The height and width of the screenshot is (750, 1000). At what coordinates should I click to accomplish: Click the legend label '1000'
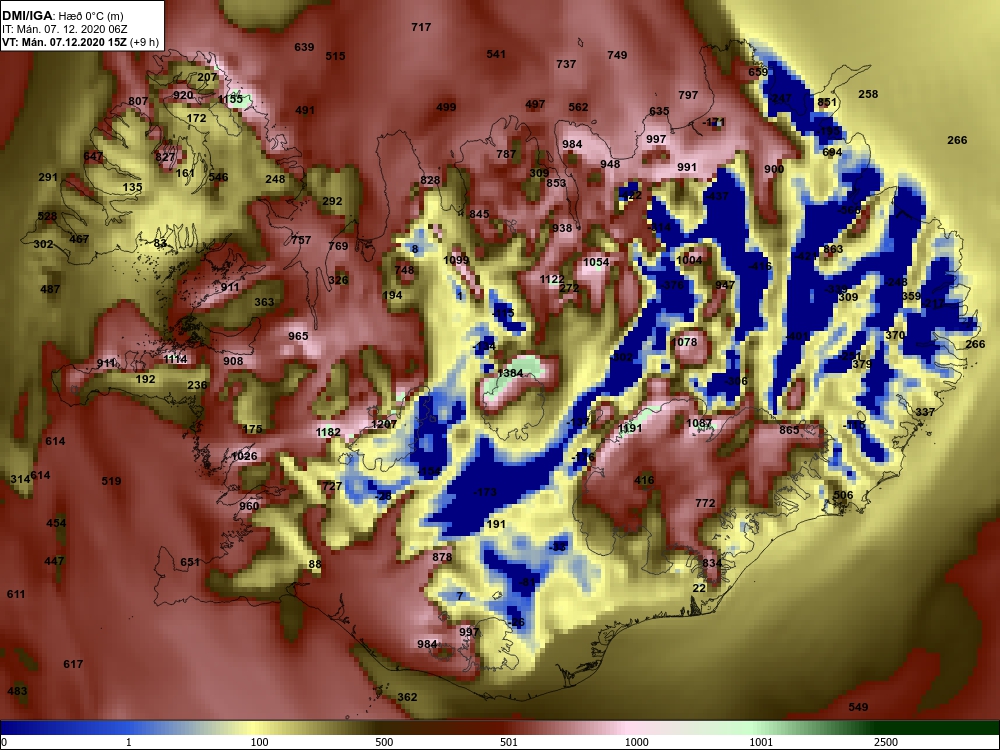tap(636, 742)
